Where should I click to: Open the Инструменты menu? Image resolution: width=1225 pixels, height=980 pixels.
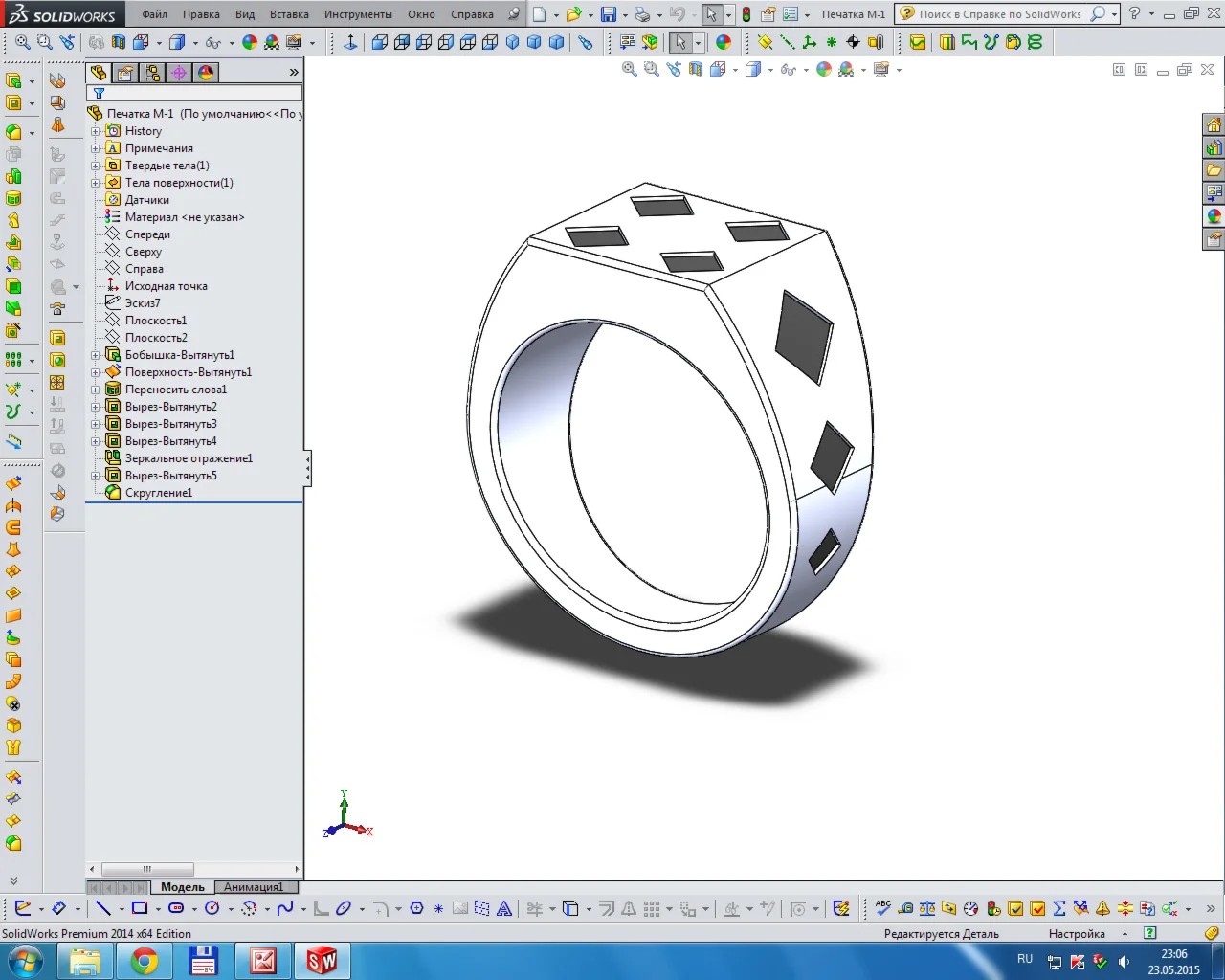point(358,14)
